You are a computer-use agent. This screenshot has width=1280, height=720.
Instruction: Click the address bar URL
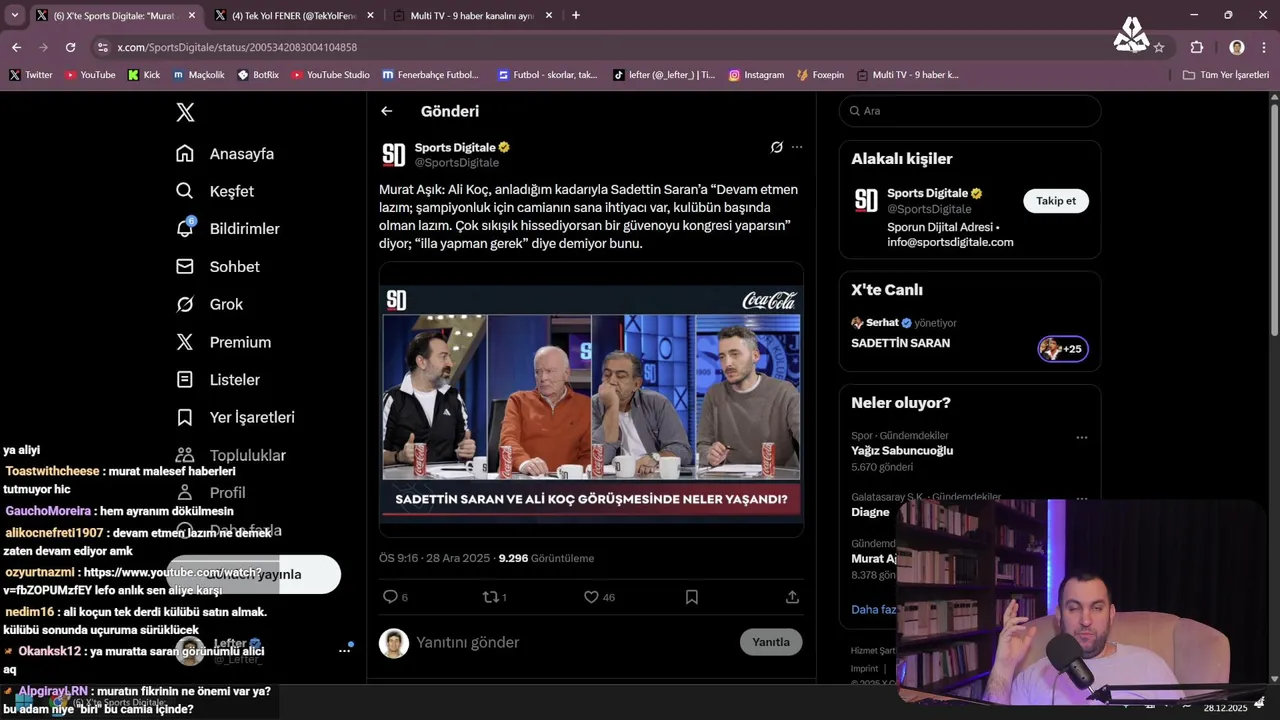tap(237, 47)
